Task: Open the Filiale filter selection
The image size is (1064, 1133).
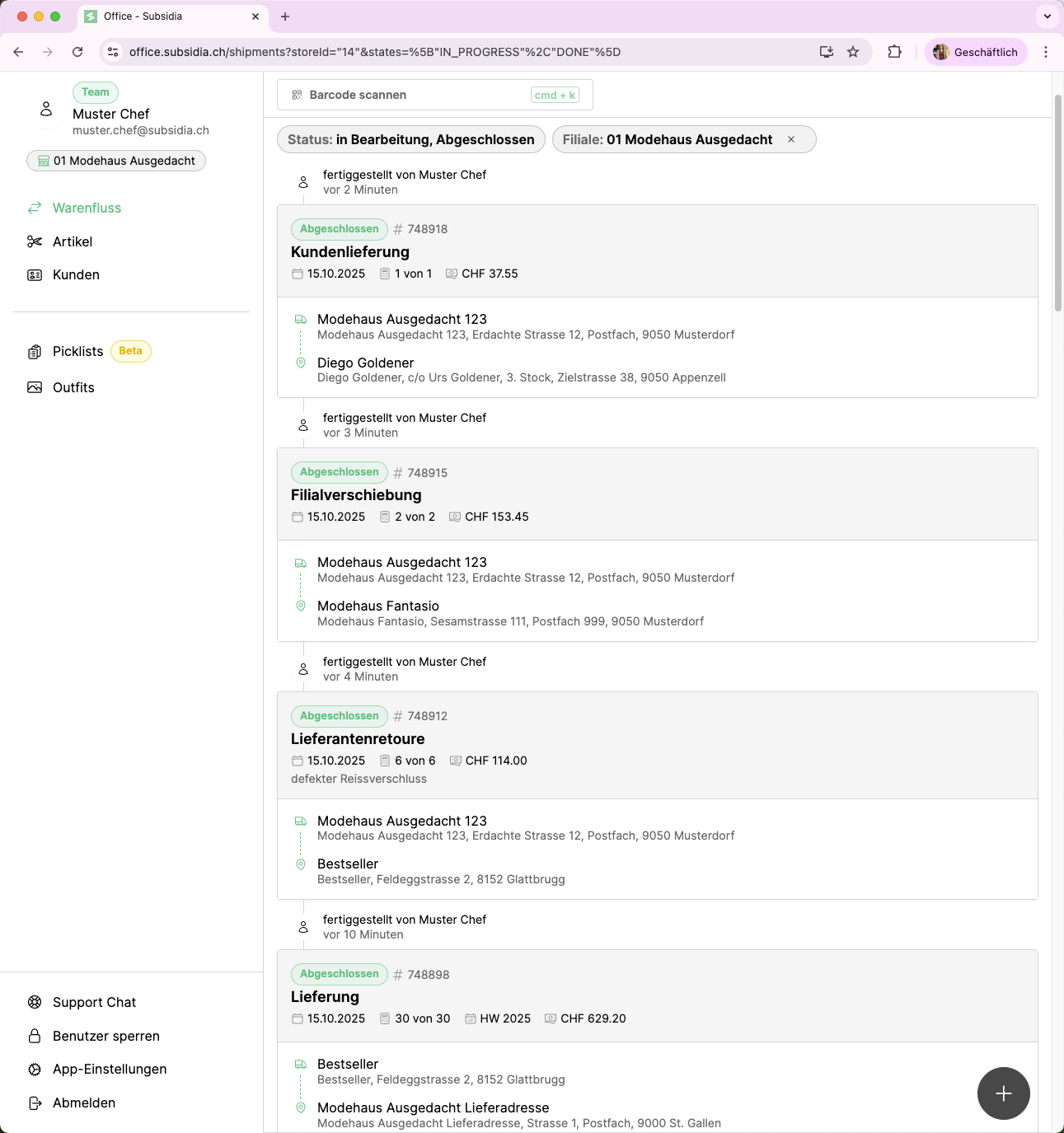Action: [x=667, y=139]
